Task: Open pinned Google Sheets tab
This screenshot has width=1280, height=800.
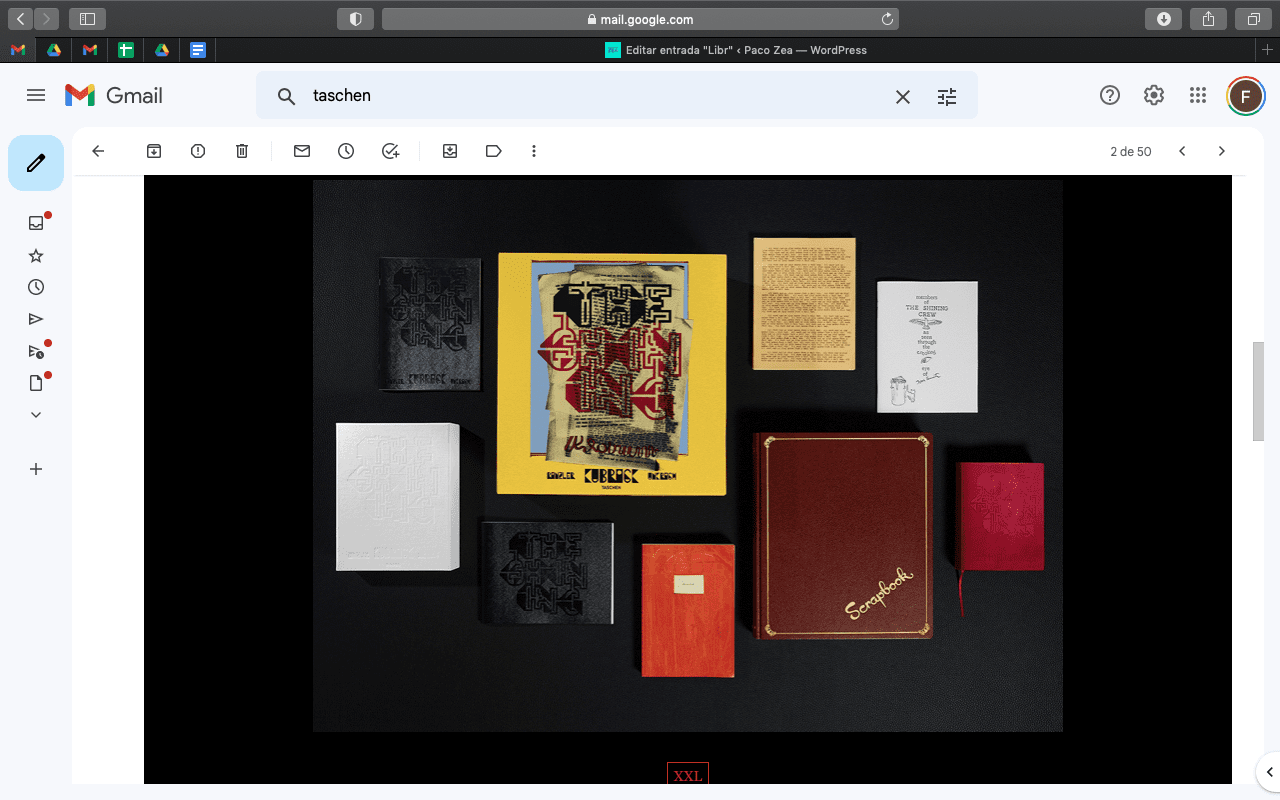Action: click(126, 50)
